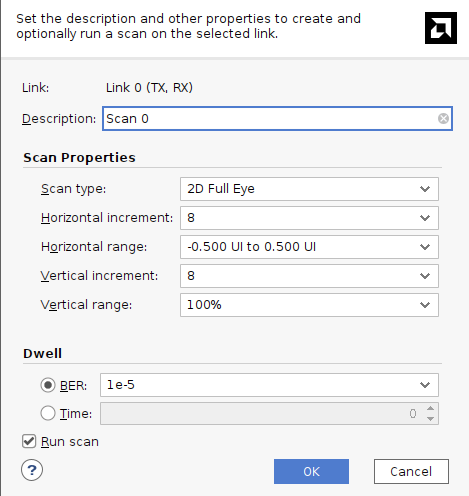Toggle the Run scan checkbox

[x=29, y=441]
